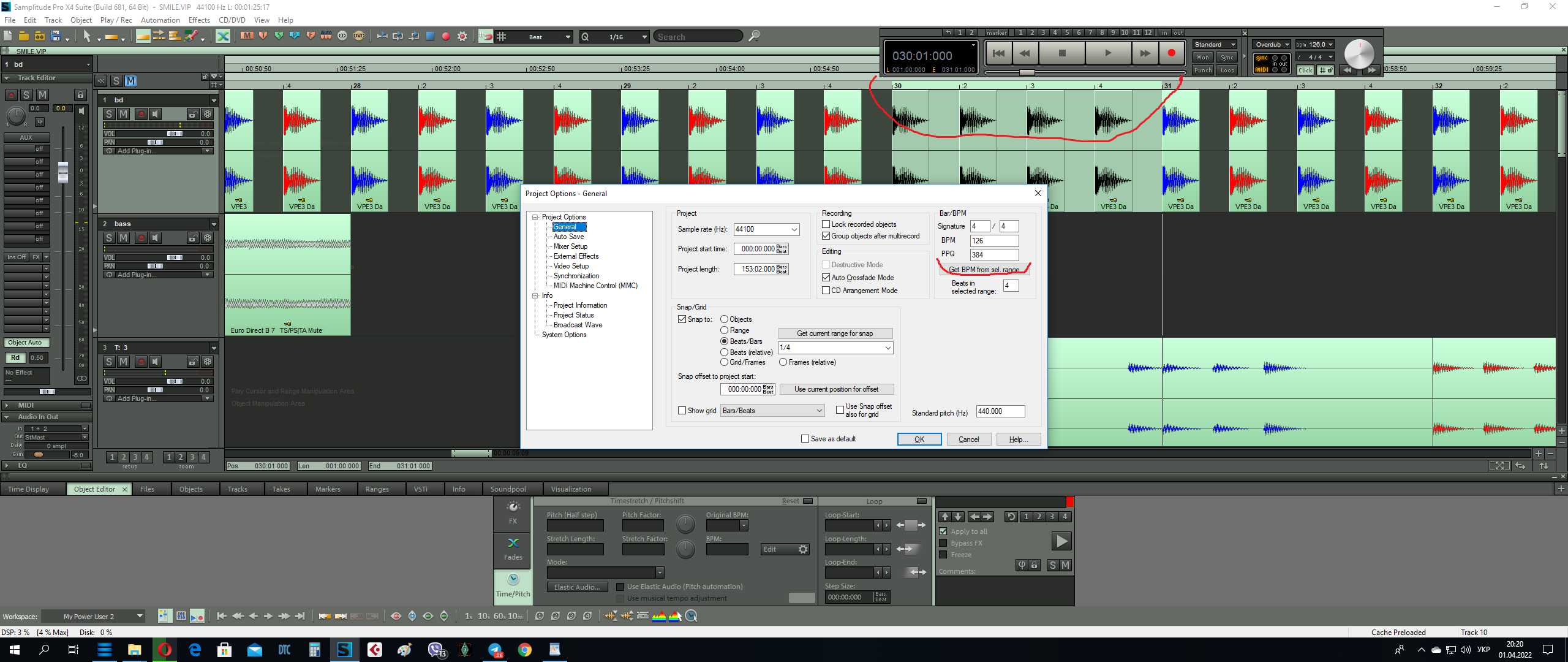Collapse Project Options tree node
Screen dimensions: 1568x662
[x=535, y=217]
